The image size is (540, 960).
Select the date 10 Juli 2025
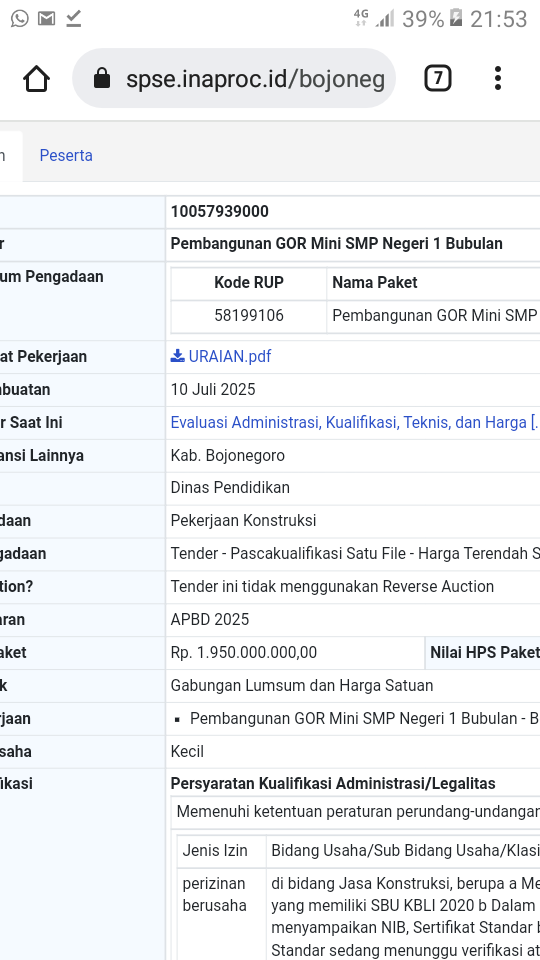[213, 390]
